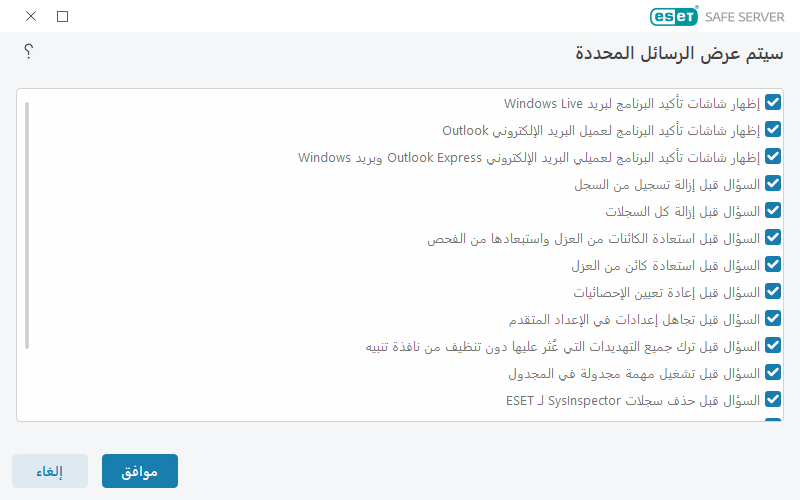Click the message list vertical scrollbar

pos(28,225)
